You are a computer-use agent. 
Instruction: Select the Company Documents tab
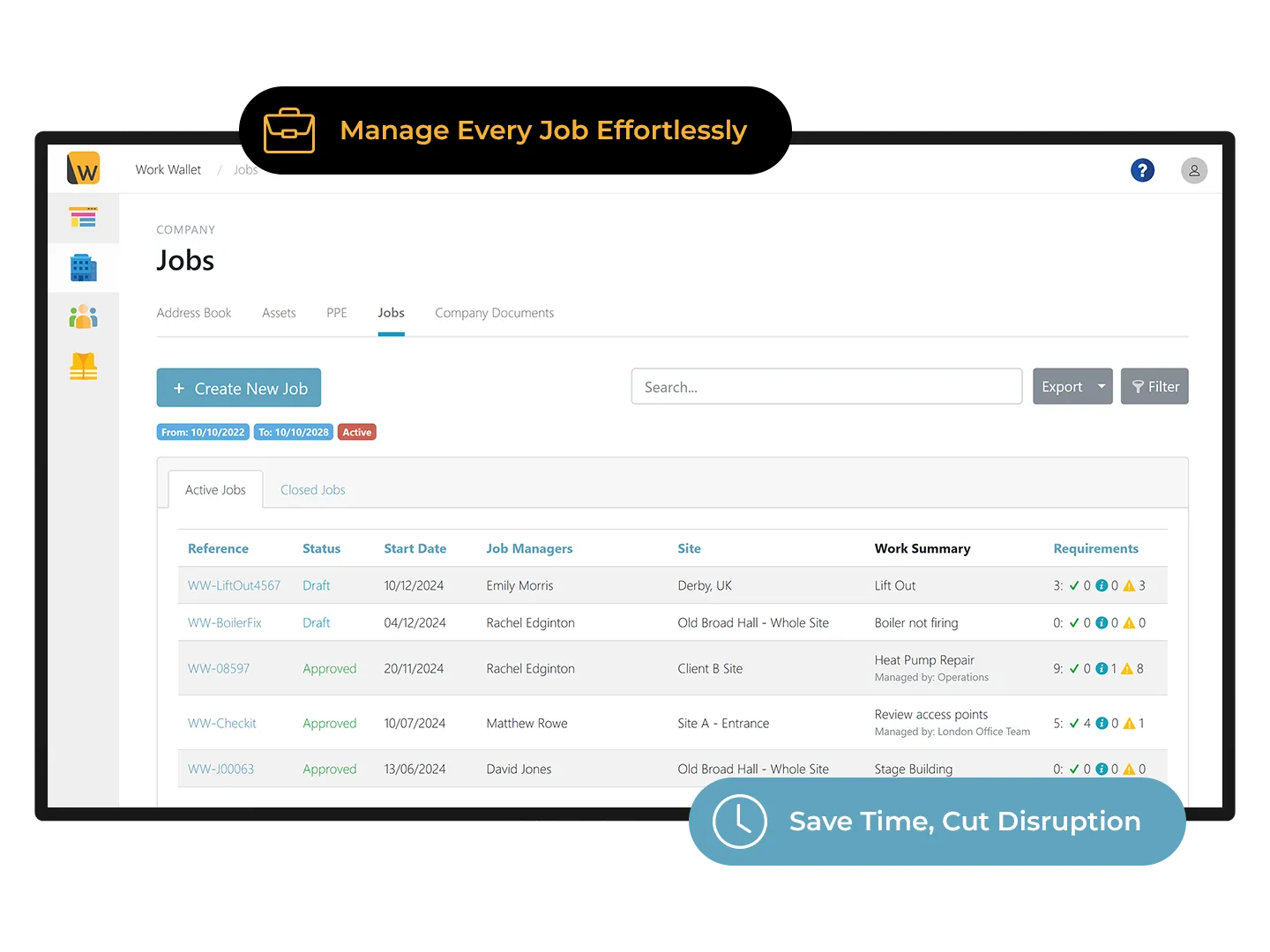tap(494, 313)
